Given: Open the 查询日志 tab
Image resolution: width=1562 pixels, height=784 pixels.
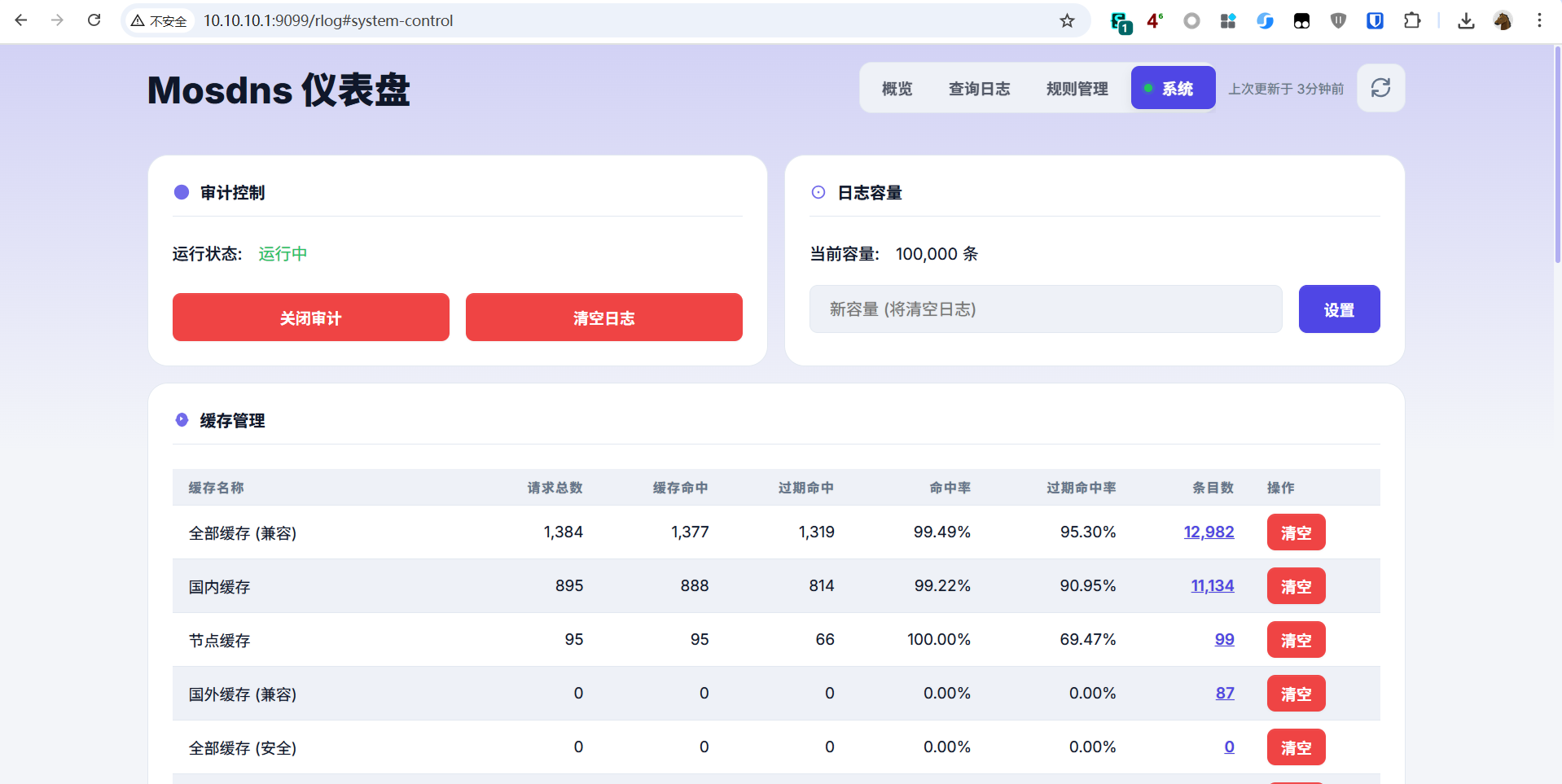Looking at the screenshot, I should (979, 88).
